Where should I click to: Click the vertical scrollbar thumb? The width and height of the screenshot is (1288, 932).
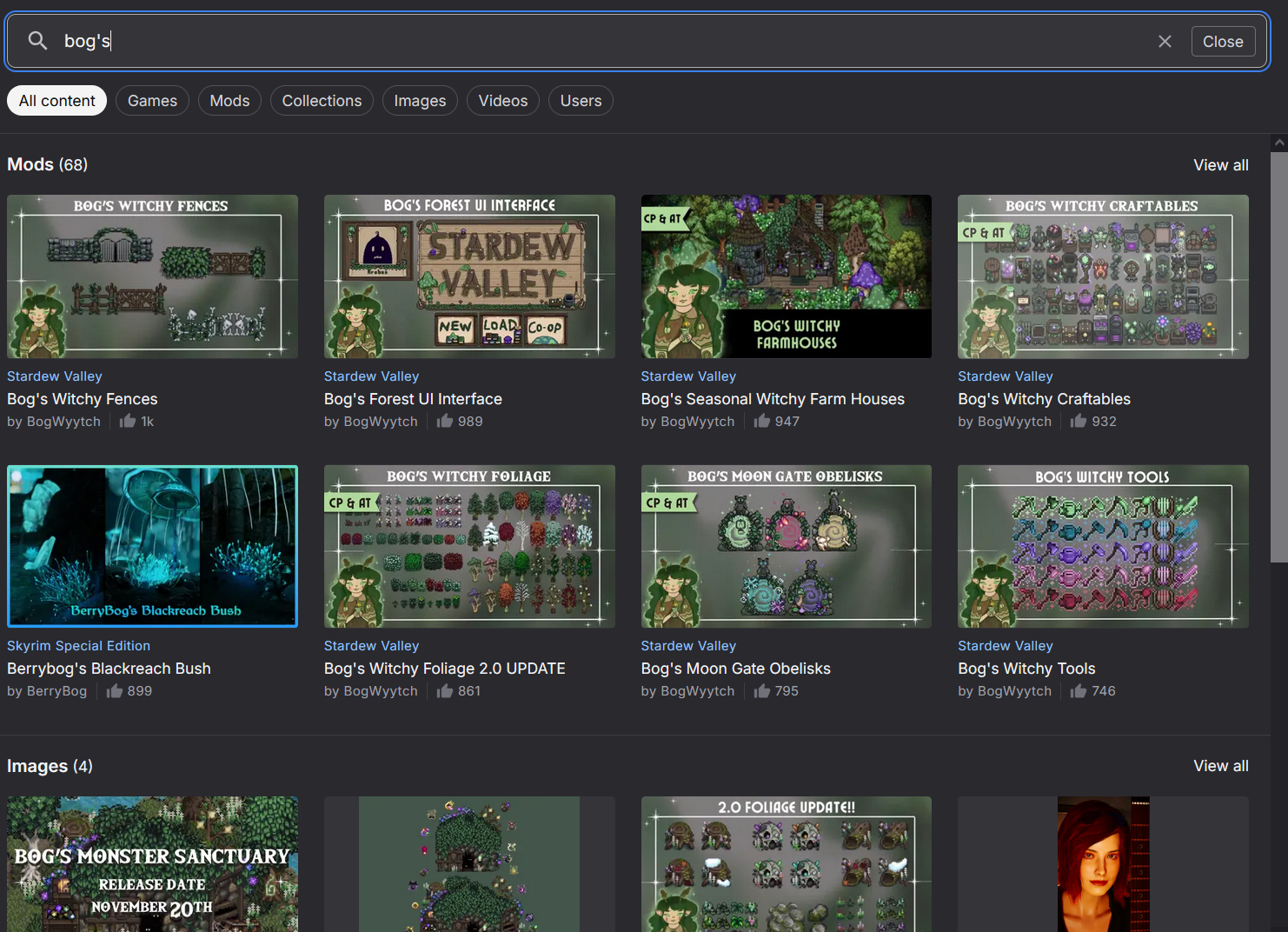point(1278,356)
